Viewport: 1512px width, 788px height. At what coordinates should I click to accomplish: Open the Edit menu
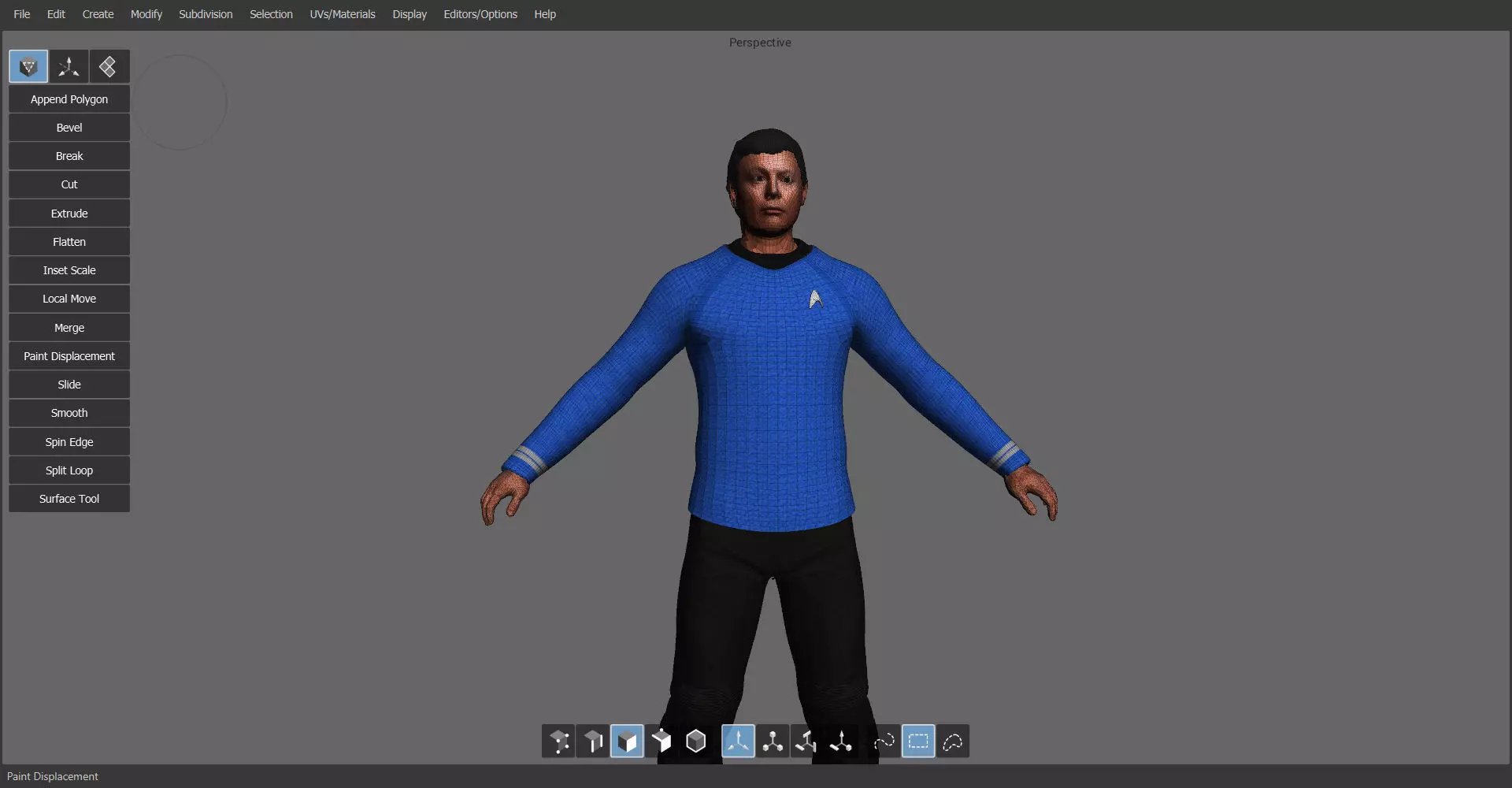56,14
